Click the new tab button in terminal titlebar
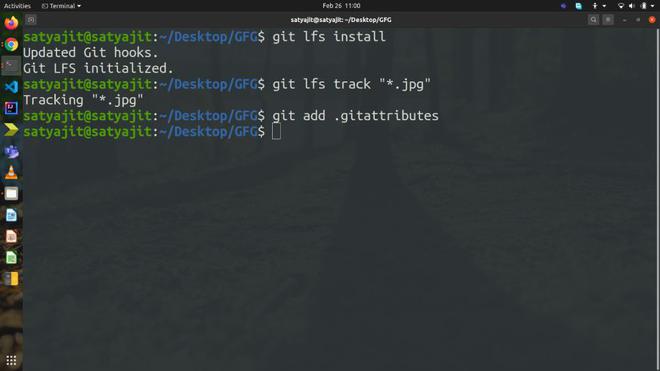This screenshot has height=371, width=660. (x=31, y=20)
